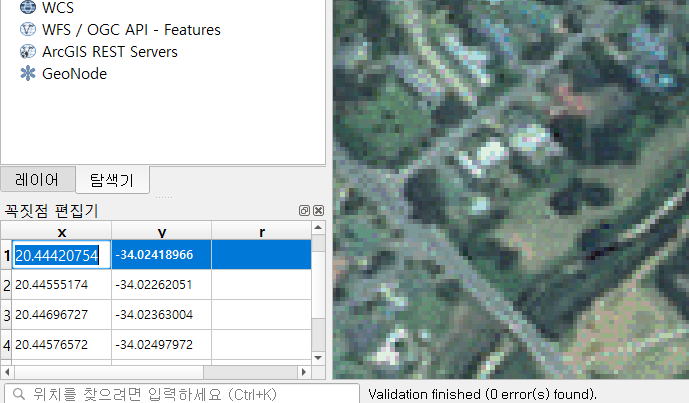689x403 pixels.
Task: Select y cell -34.02418966
Action: click(161, 254)
